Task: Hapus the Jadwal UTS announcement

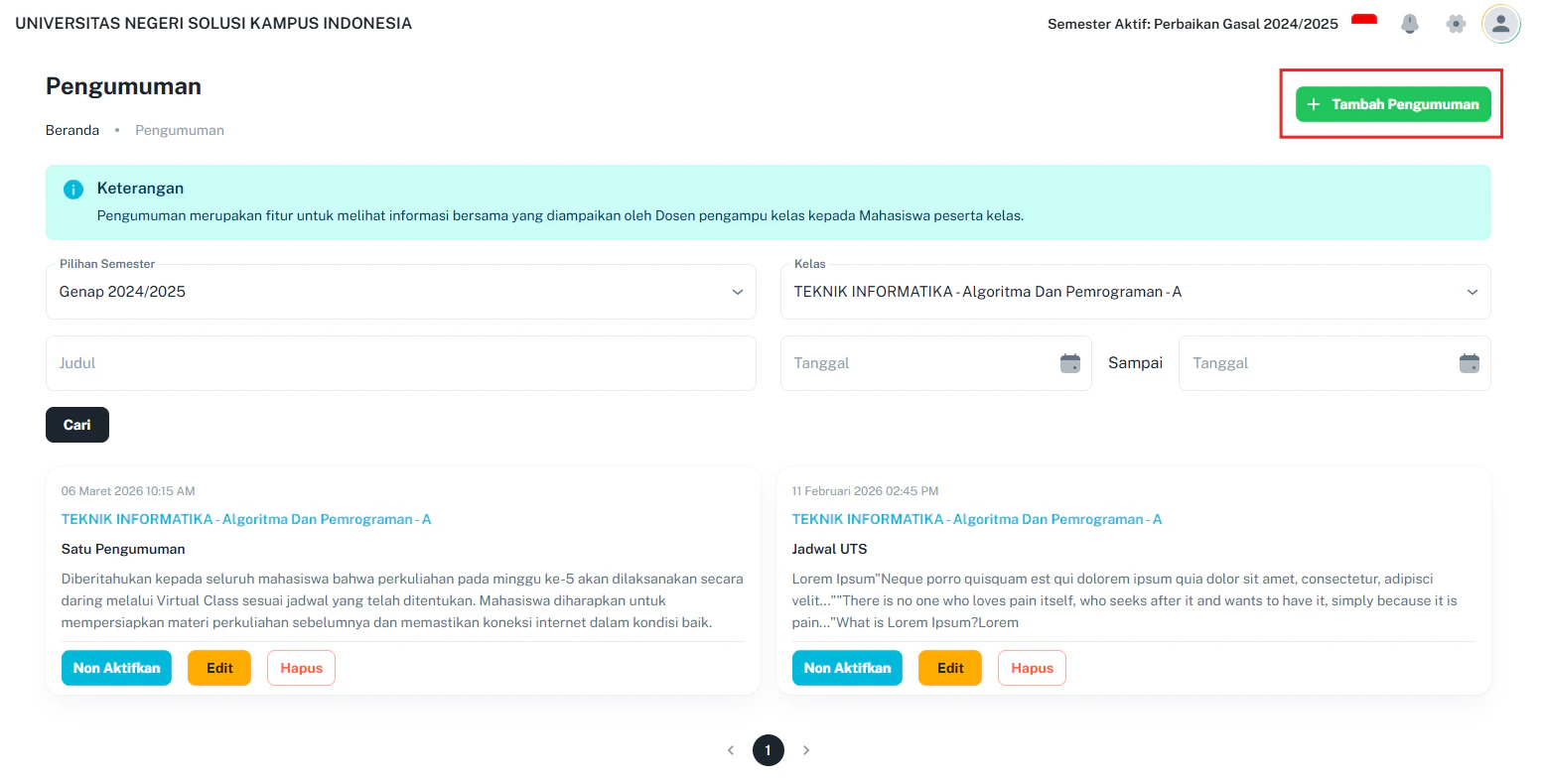Action: coord(1032,668)
